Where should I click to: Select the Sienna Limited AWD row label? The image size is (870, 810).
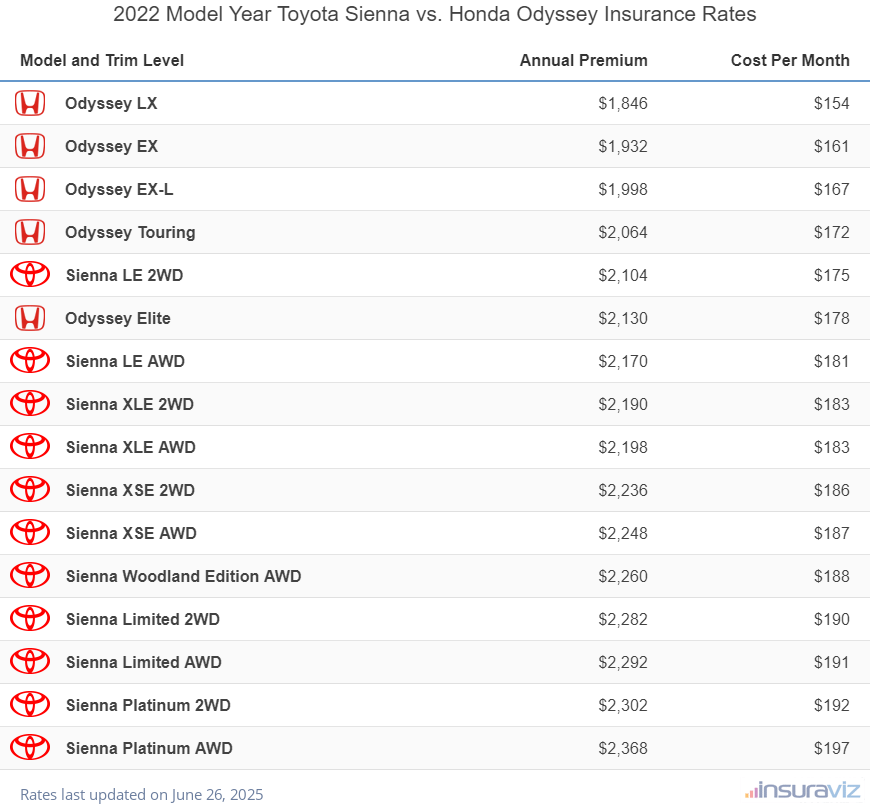(144, 662)
